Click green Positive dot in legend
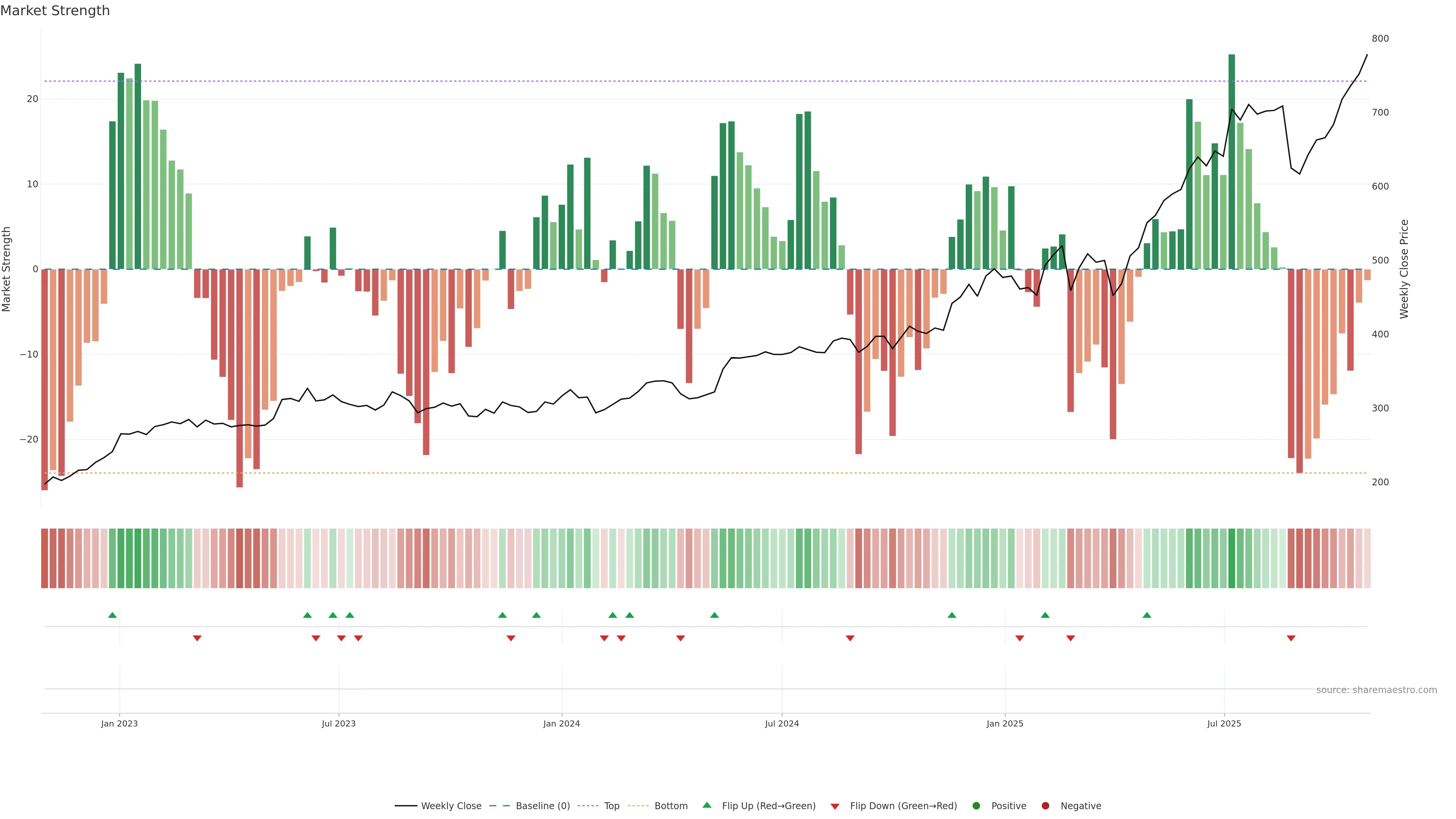 [976, 806]
